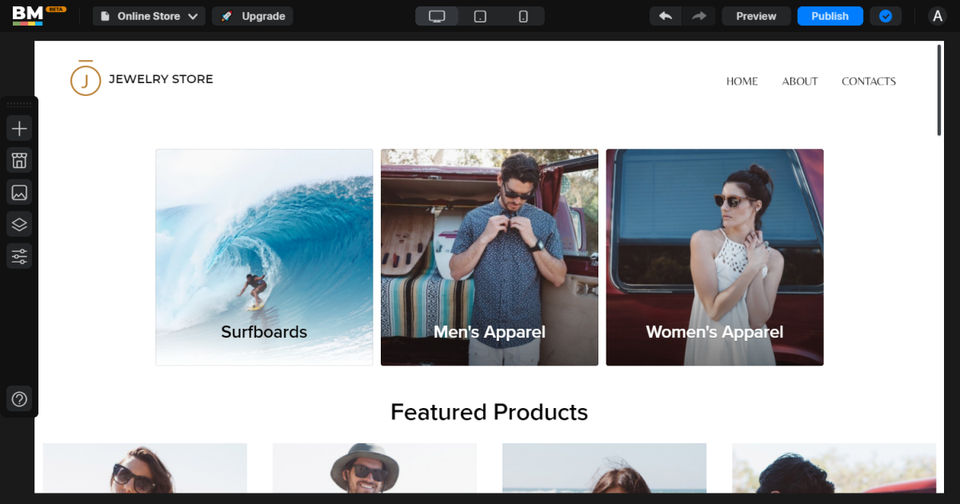
Task: Open the store panel icon
Action: click(19, 160)
